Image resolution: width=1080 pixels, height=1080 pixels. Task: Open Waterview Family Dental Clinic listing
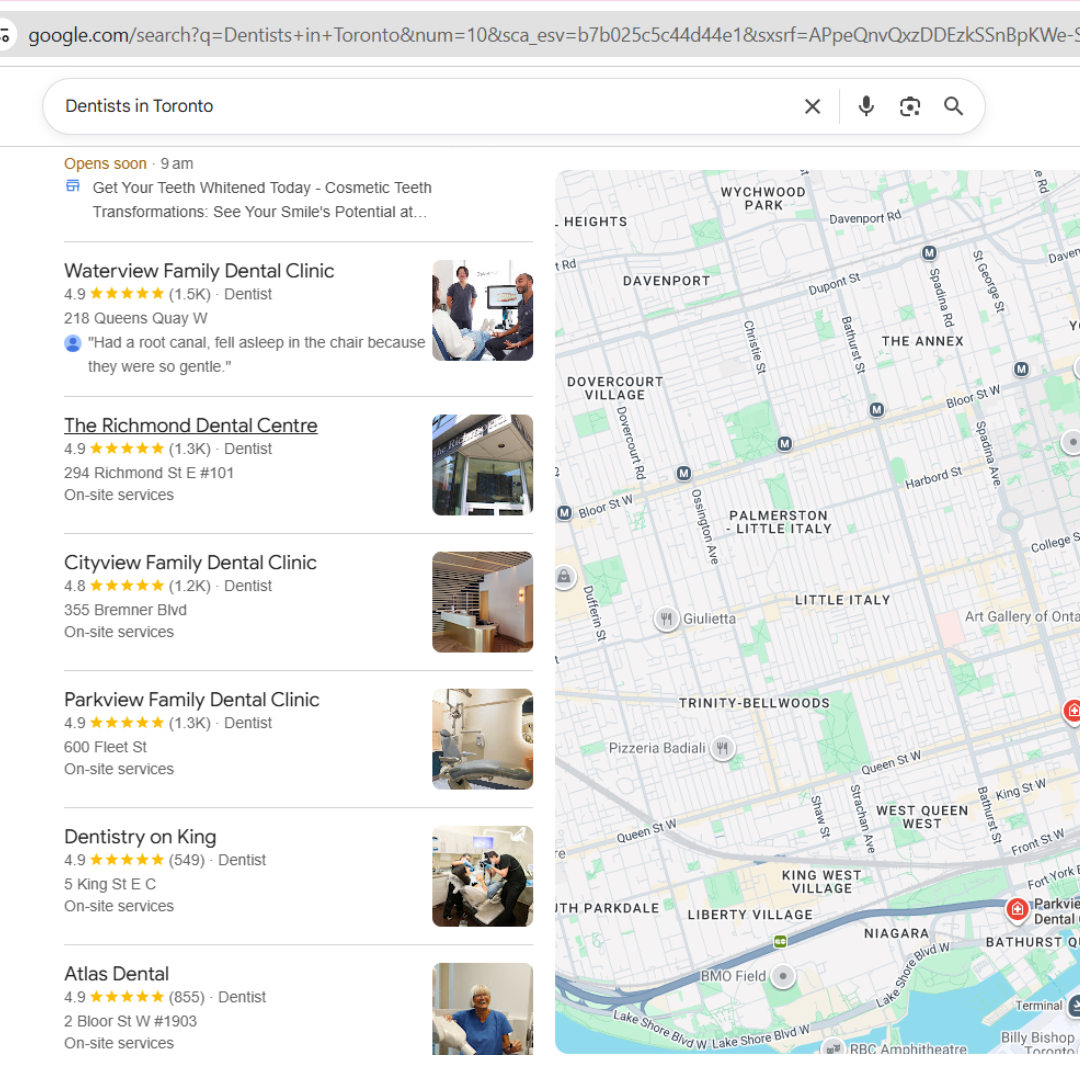click(x=199, y=271)
